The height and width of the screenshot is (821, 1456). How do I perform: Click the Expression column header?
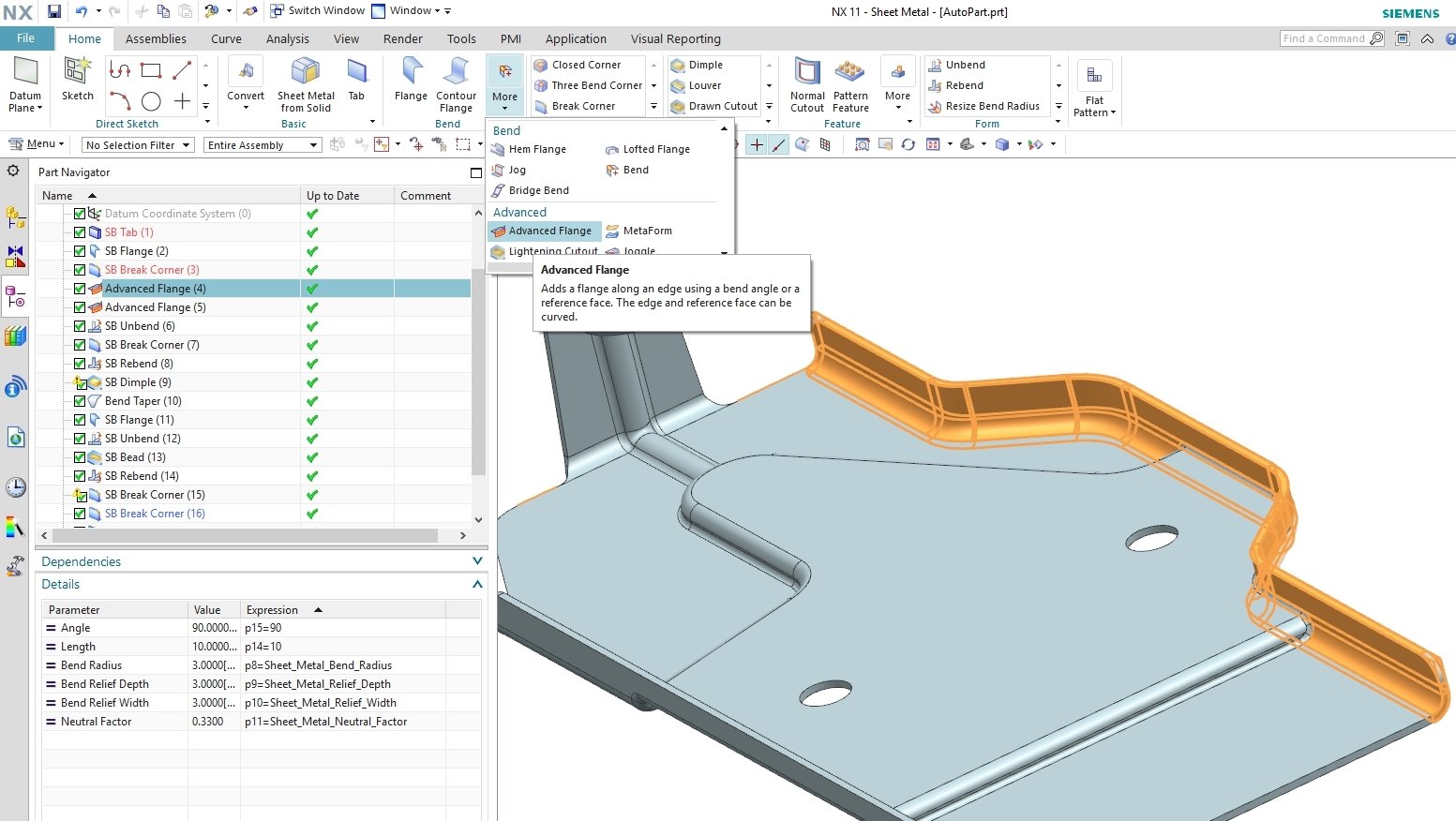click(342, 609)
